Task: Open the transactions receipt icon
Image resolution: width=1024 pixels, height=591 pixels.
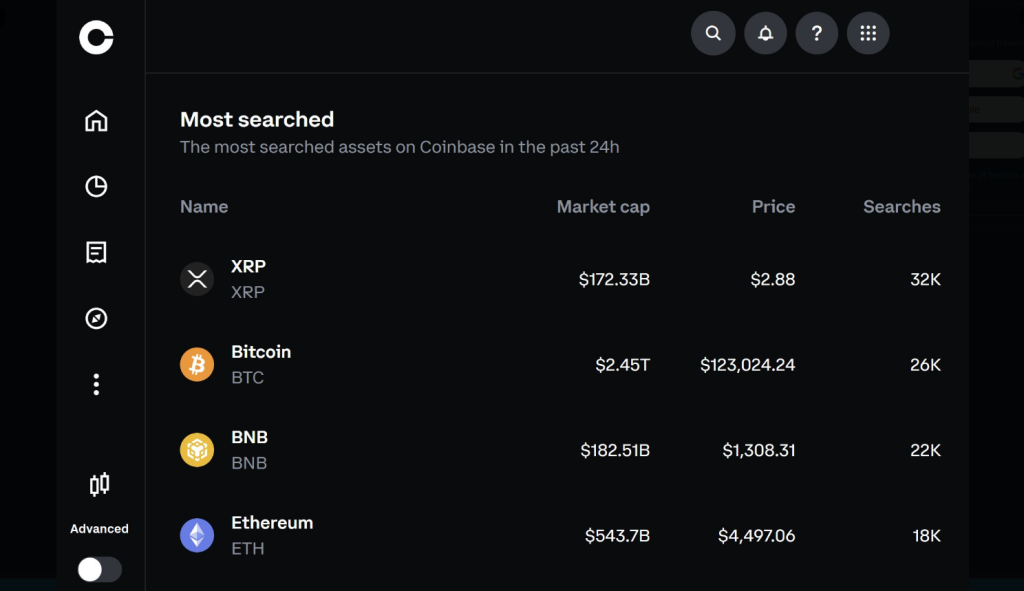Action: tap(96, 252)
